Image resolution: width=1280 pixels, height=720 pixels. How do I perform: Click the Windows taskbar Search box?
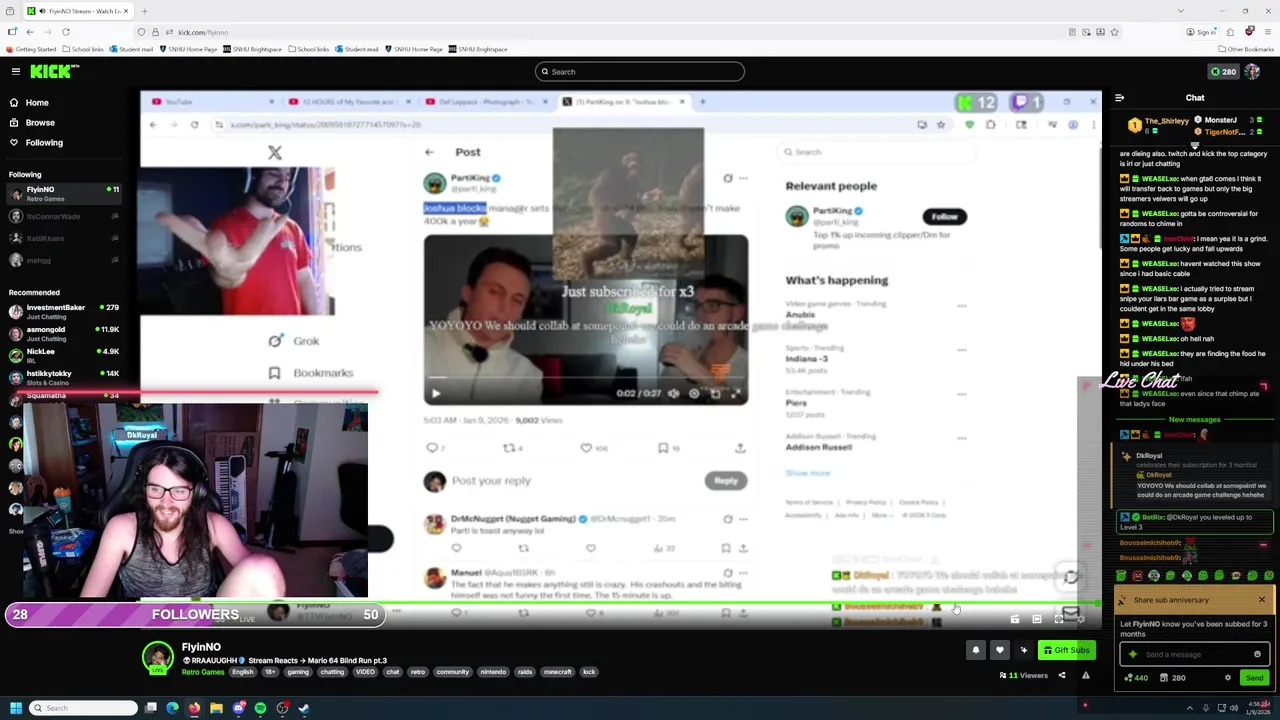pyautogui.click(x=84, y=708)
